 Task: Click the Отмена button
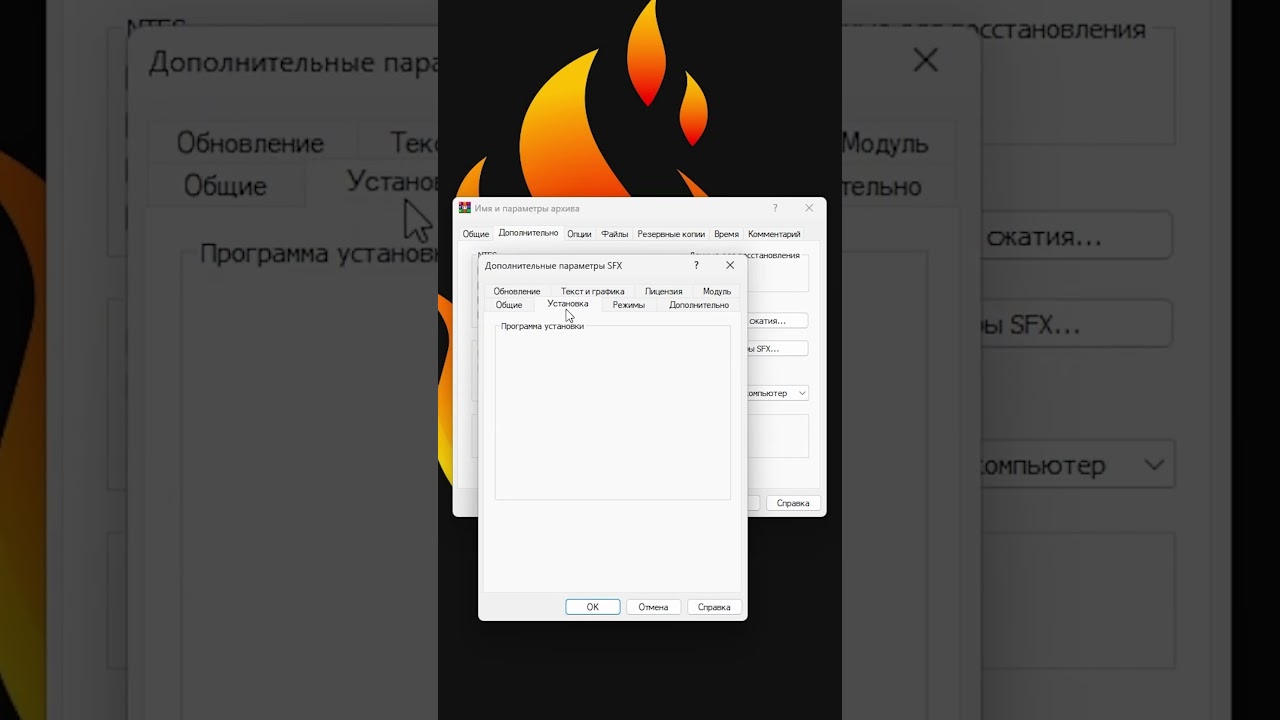point(653,607)
